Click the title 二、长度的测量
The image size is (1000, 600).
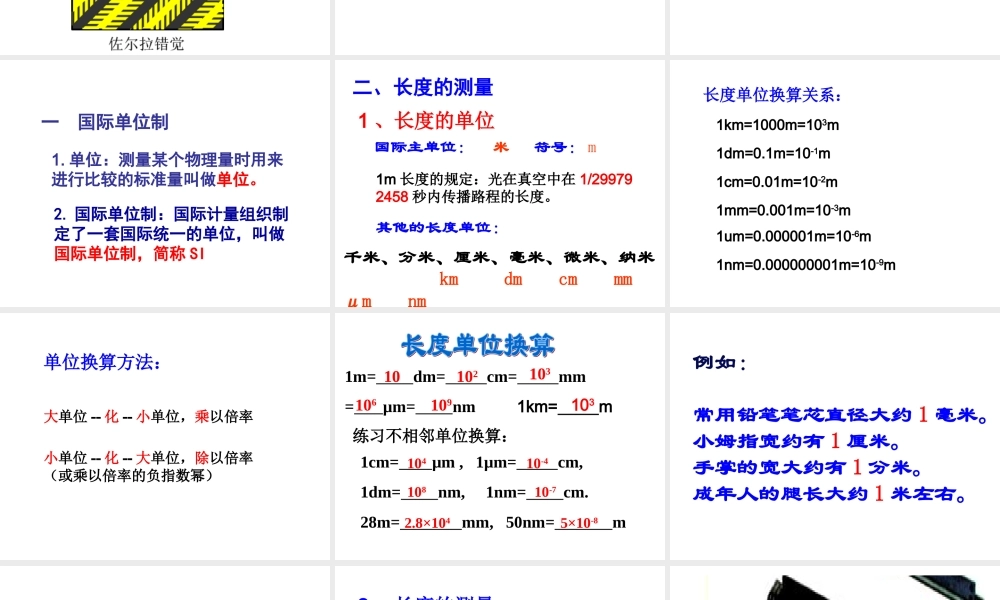click(422, 88)
